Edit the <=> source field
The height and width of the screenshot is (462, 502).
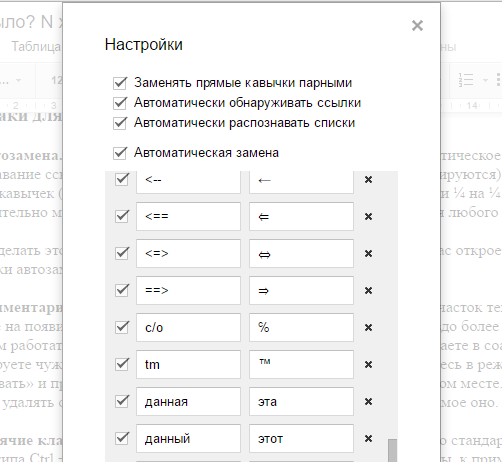[188, 253]
